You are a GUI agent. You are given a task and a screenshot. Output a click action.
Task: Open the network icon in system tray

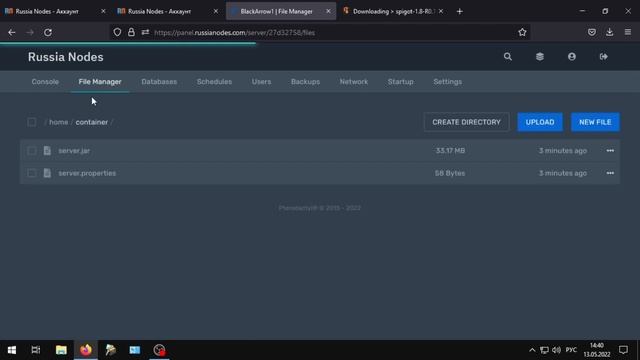click(544, 350)
